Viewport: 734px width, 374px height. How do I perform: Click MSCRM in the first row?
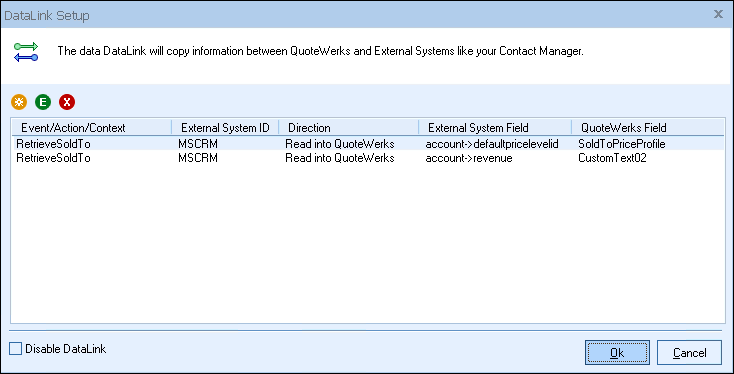[x=198, y=144]
